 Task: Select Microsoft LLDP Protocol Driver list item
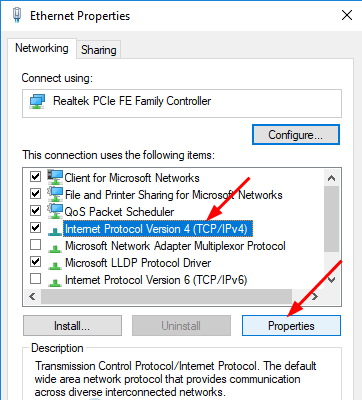point(138,263)
